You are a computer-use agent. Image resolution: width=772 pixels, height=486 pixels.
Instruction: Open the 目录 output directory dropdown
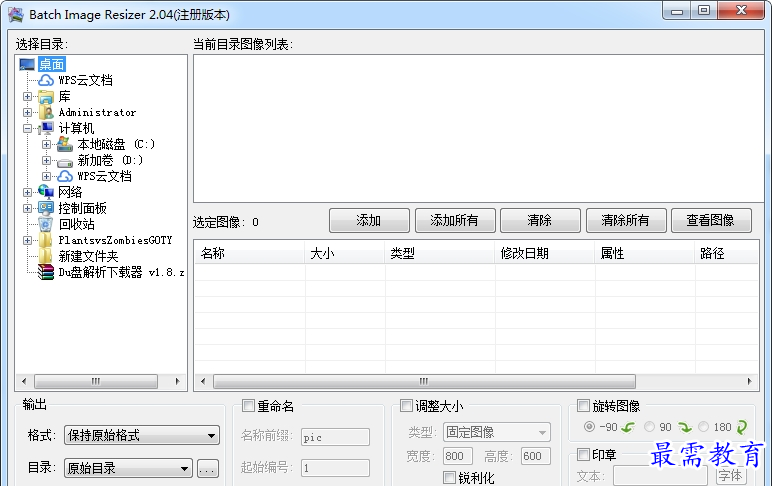pos(128,468)
